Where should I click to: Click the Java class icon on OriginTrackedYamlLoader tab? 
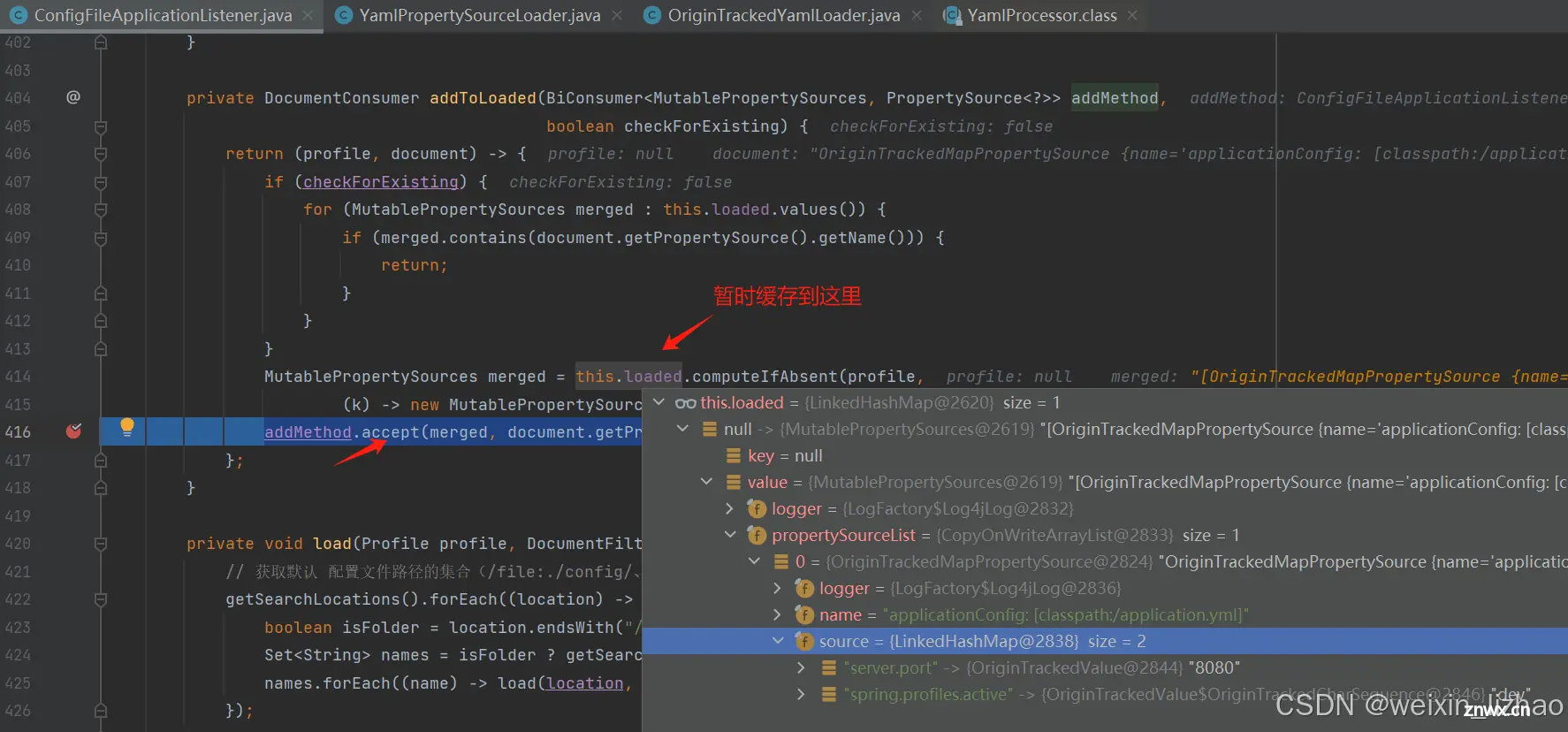pos(651,15)
